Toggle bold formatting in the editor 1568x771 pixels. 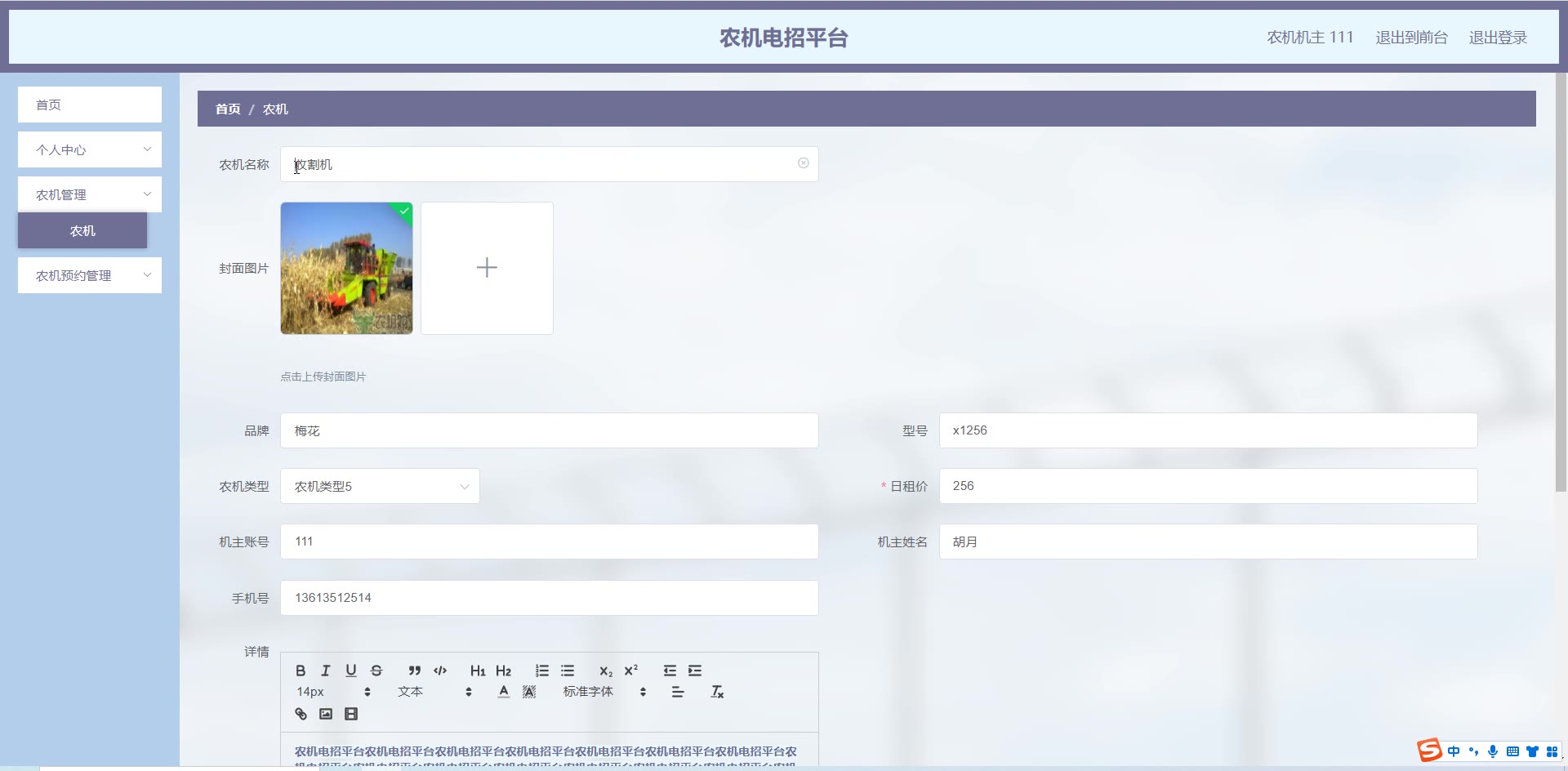point(301,671)
